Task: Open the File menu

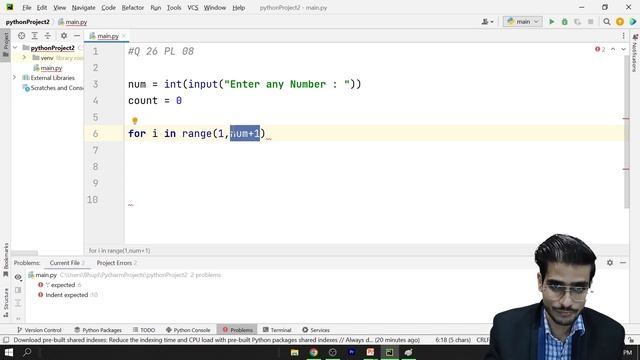Action: (27, 7)
